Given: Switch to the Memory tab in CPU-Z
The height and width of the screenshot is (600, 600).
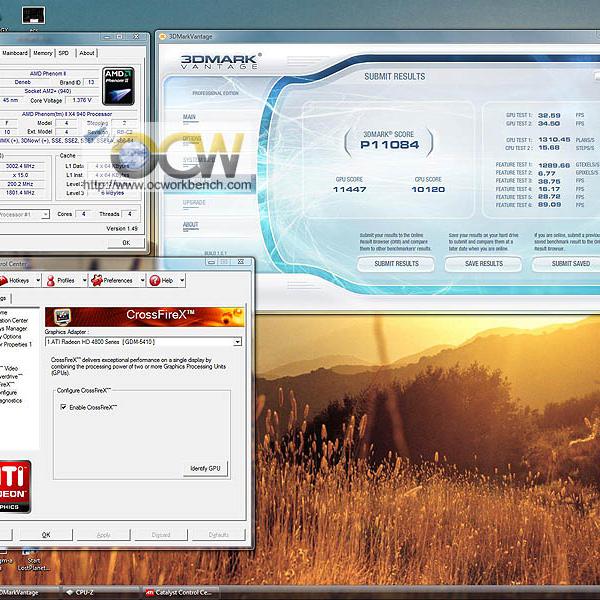Looking at the screenshot, I should (x=43, y=53).
